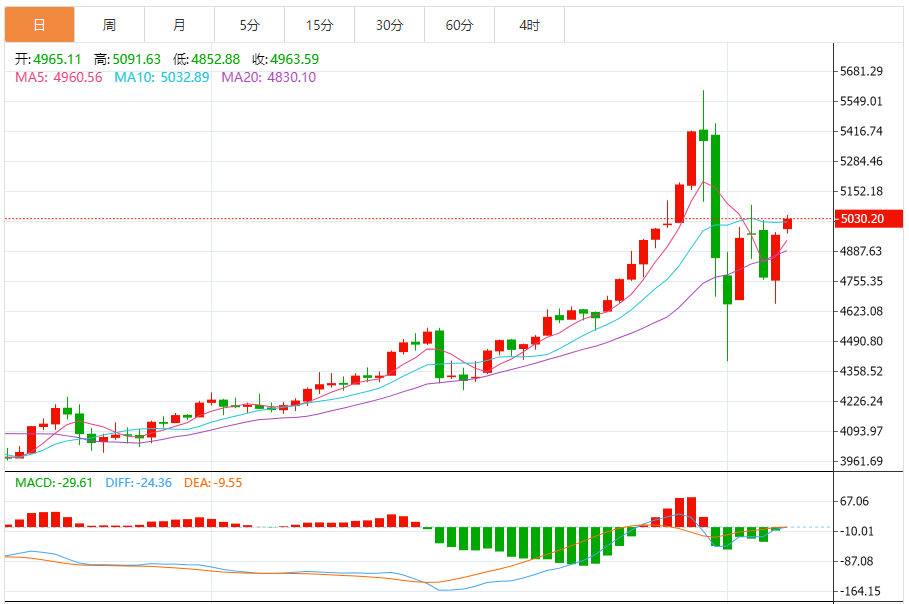Viewport: 909px width, 604px height.
Task: Open the 月 monthly chart tab
Action: tap(179, 25)
